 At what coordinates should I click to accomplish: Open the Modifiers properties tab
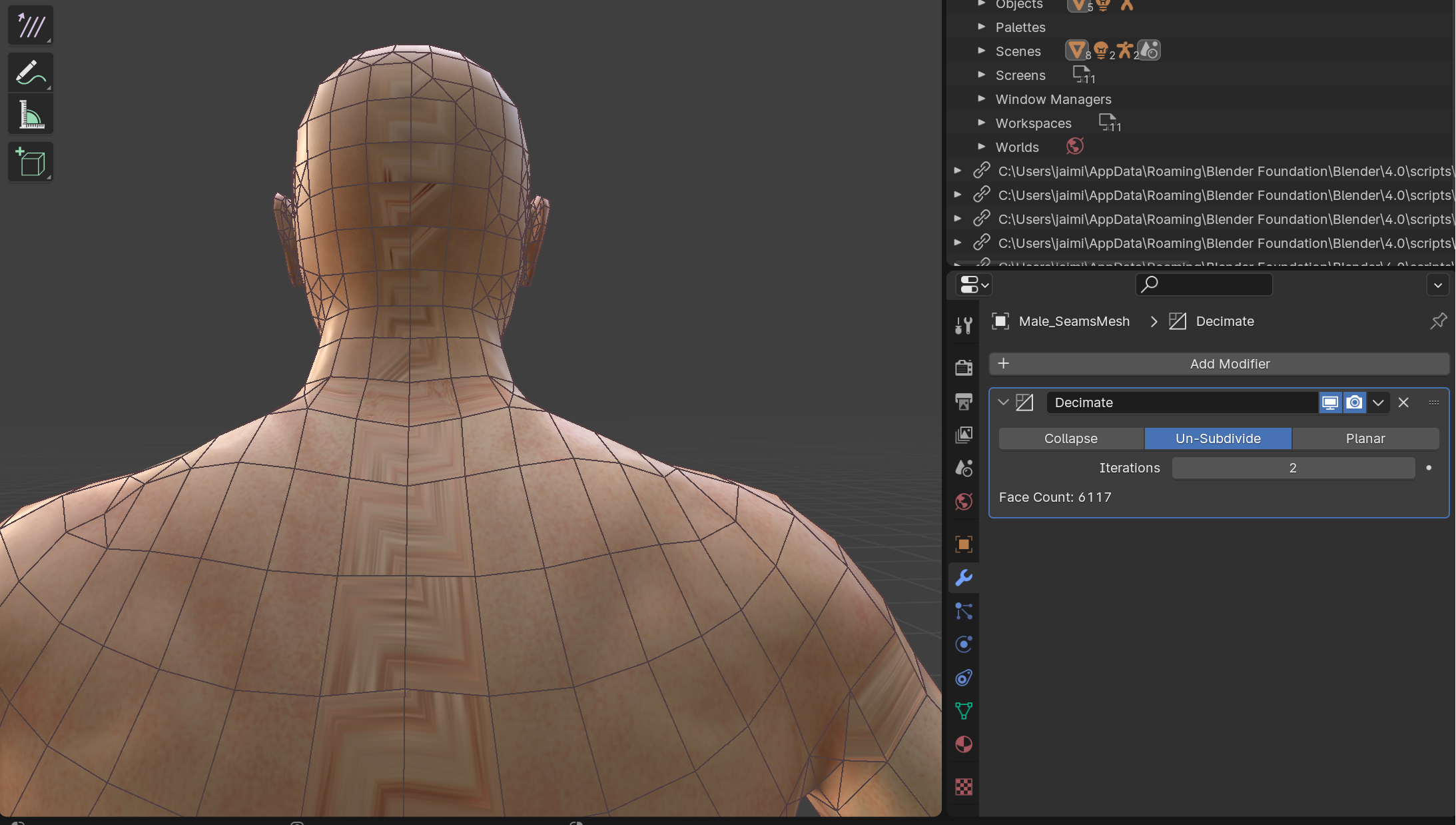(964, 578)
